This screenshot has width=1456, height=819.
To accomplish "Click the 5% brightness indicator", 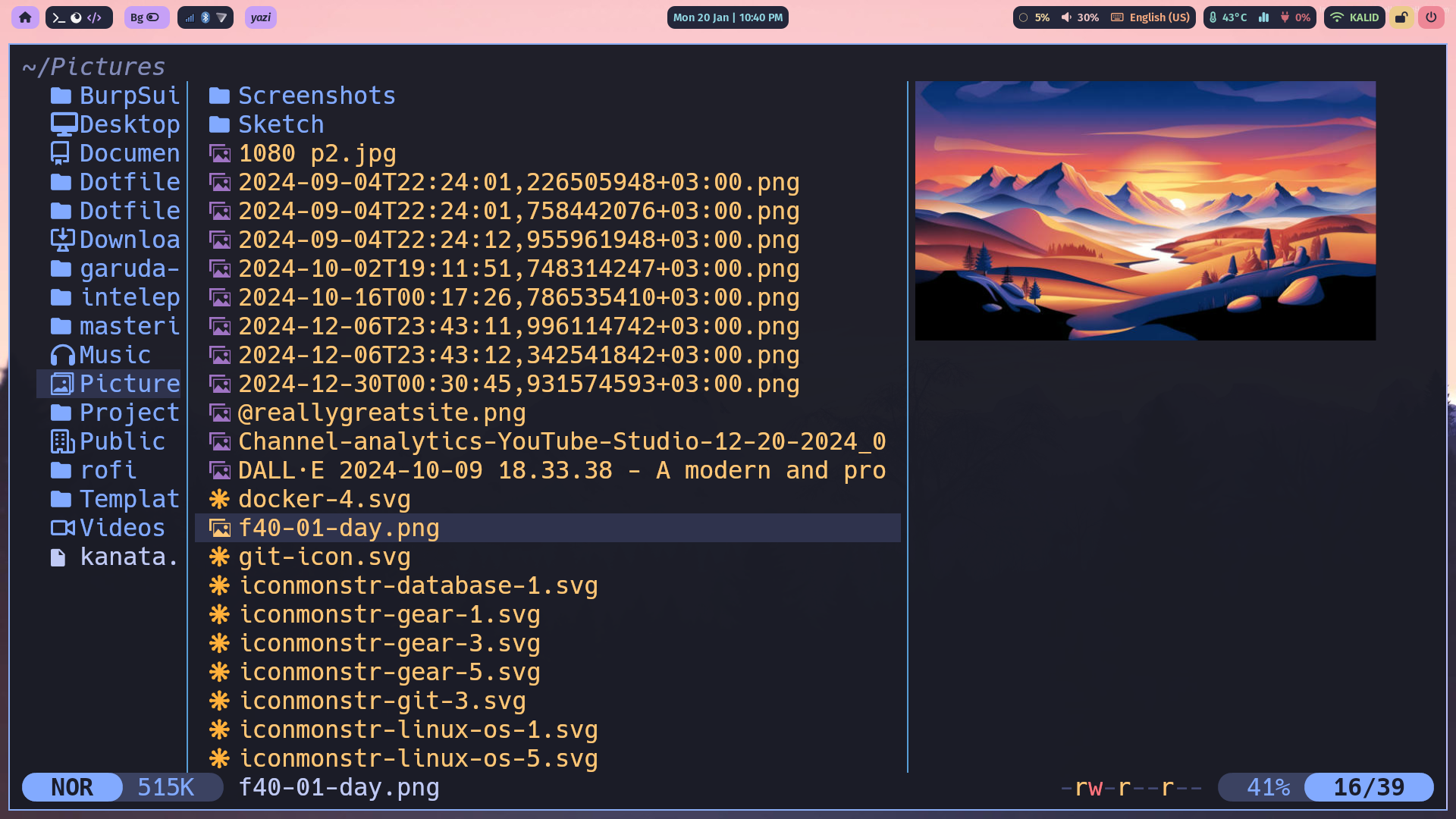I will tap(1034, 17).
